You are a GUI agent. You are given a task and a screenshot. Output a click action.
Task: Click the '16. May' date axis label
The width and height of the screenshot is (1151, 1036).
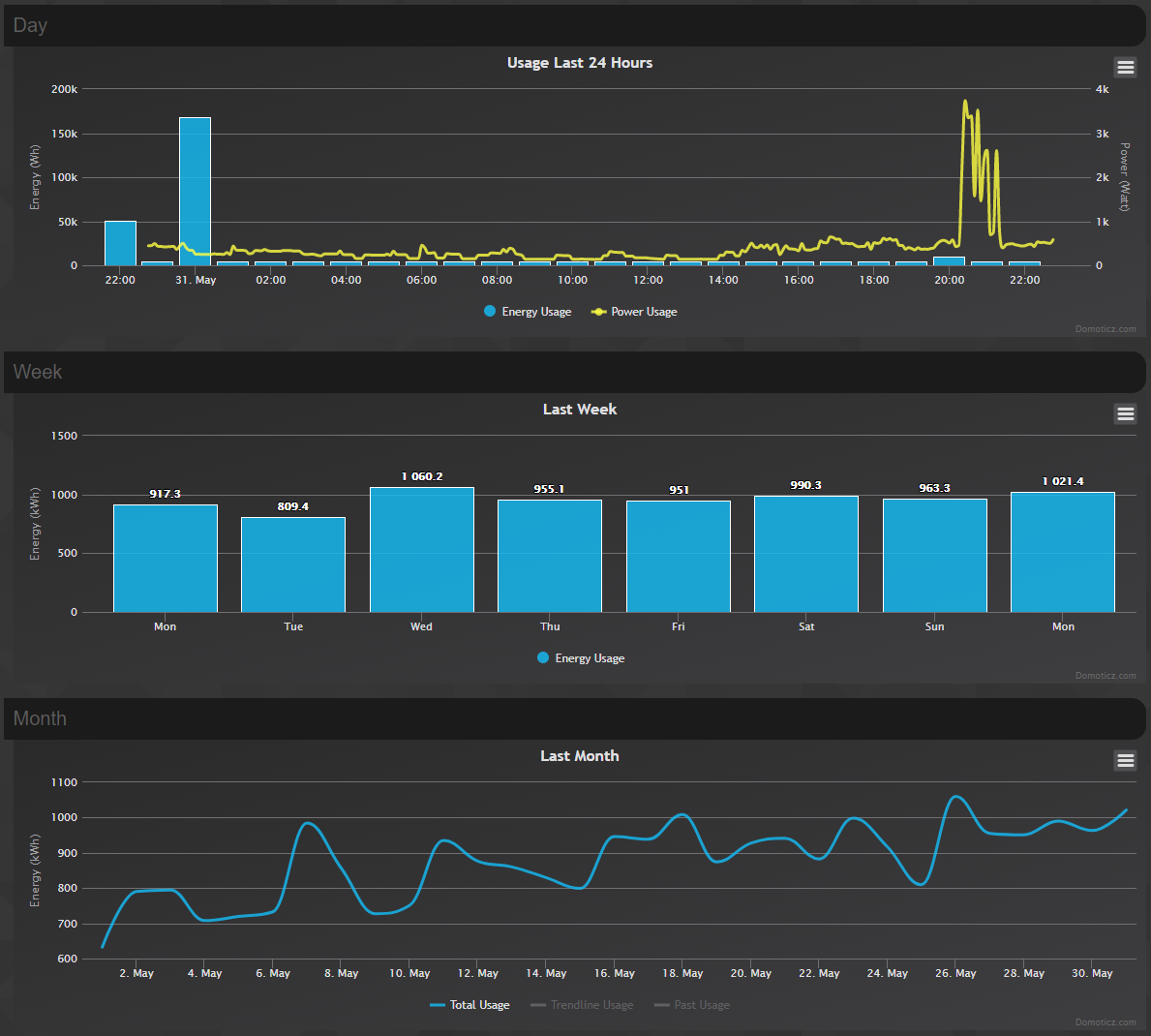615,973
